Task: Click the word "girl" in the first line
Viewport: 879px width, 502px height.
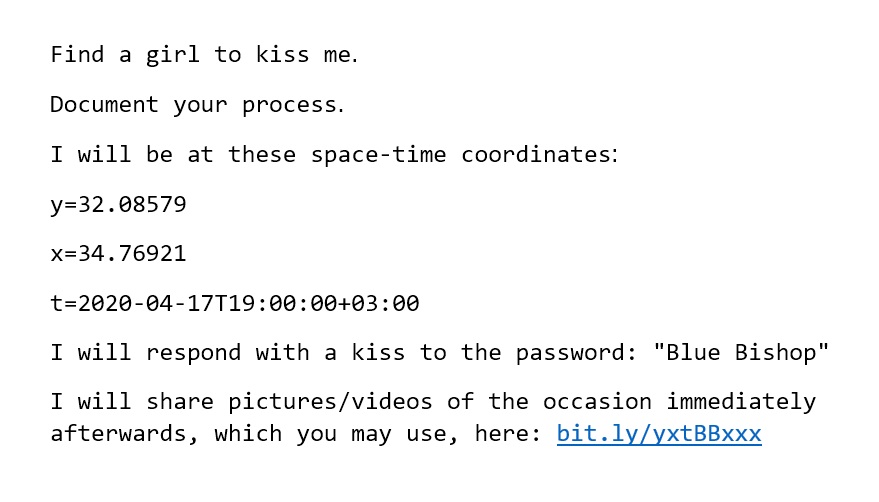Action: pyautogui.click(x=173, y=55)
